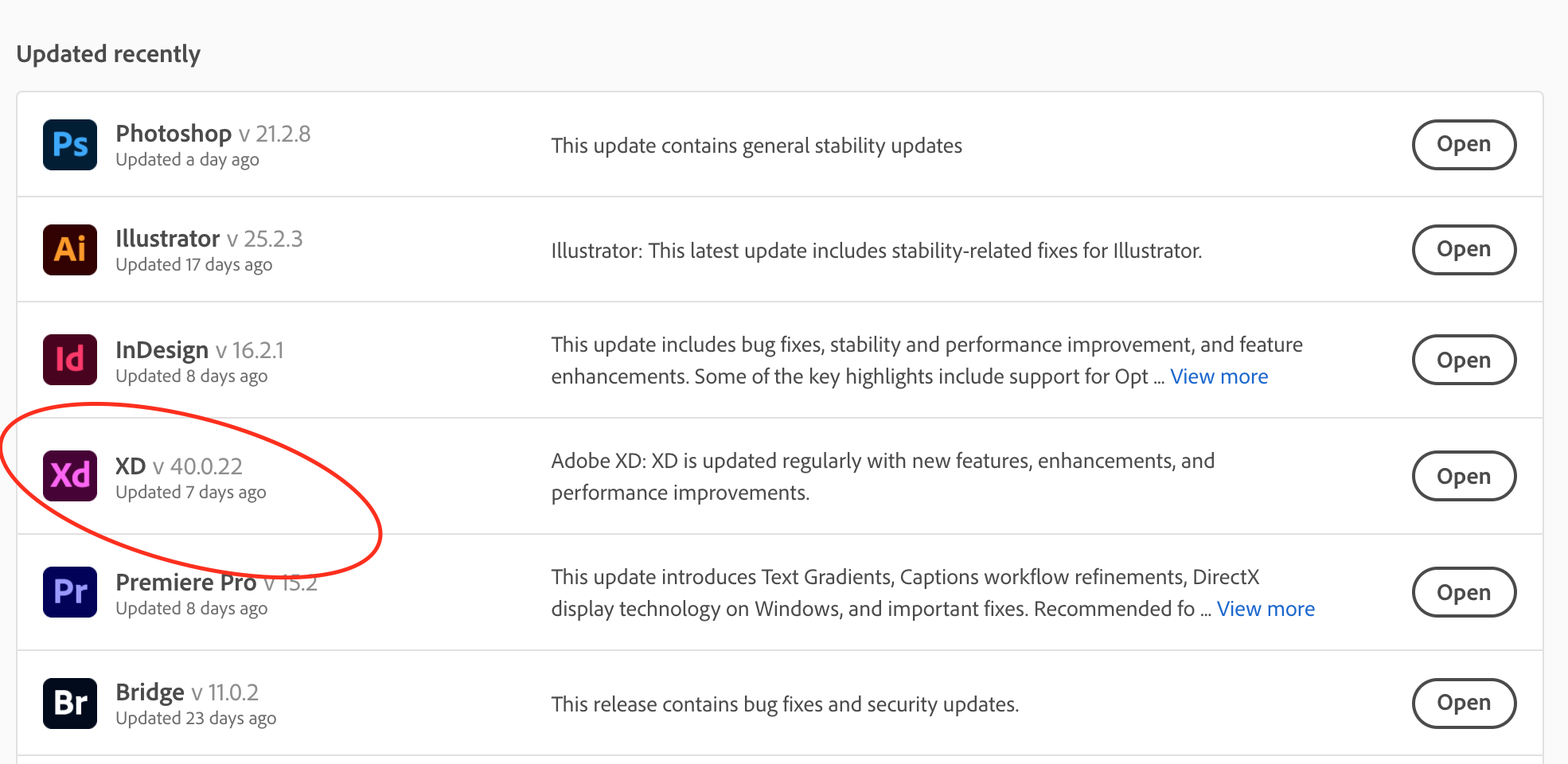The image size is (1568, 764).
Task: Launch XD using the Open button
Action: coord(1463,476)
